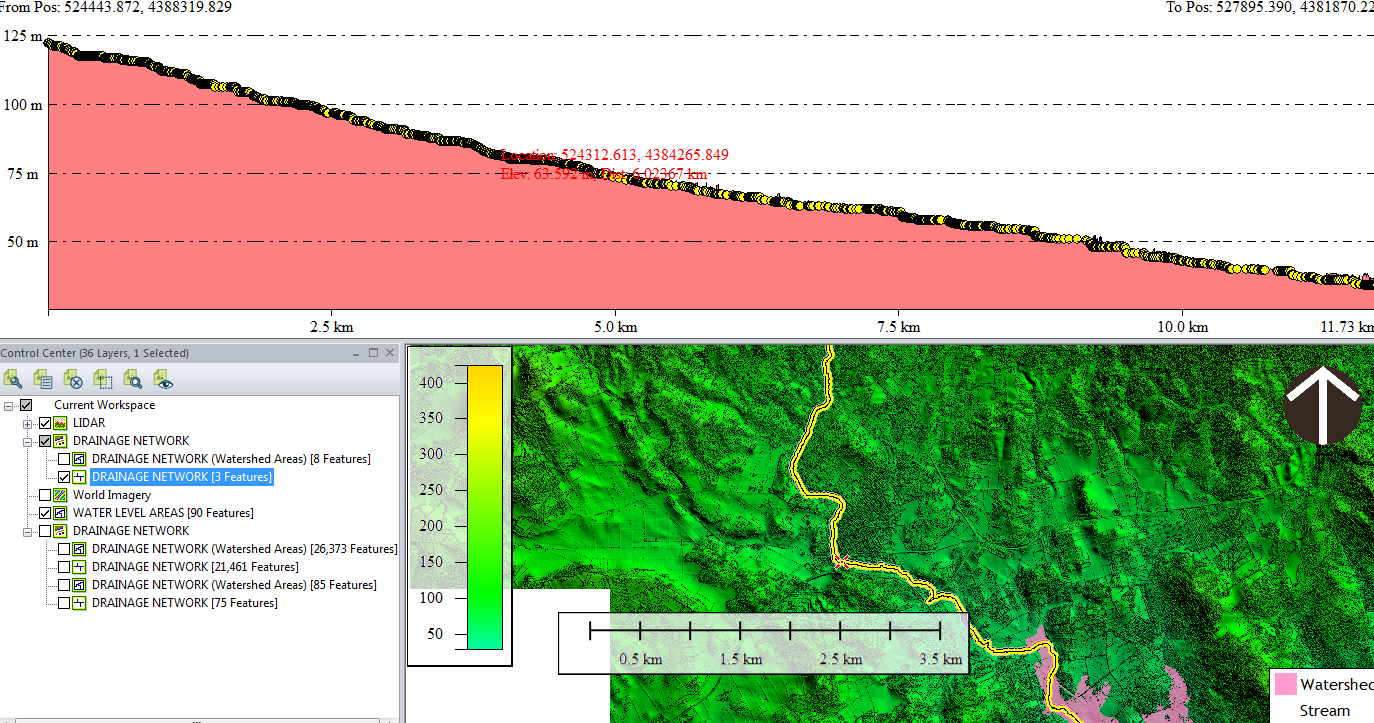Viewport: 1374px width, 723px height.
Task: Select the World Imagery layer name
Action: (112, 495)
